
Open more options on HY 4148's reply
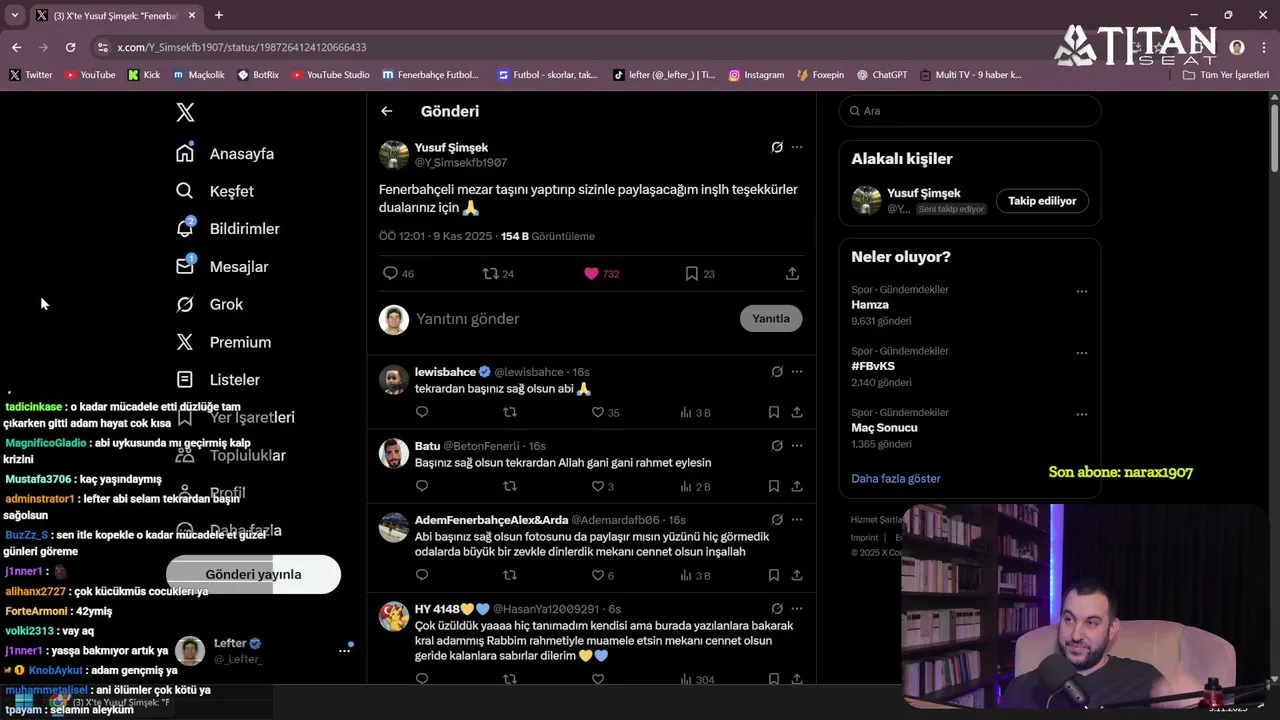pyautogui.click(x=797, y=609)
